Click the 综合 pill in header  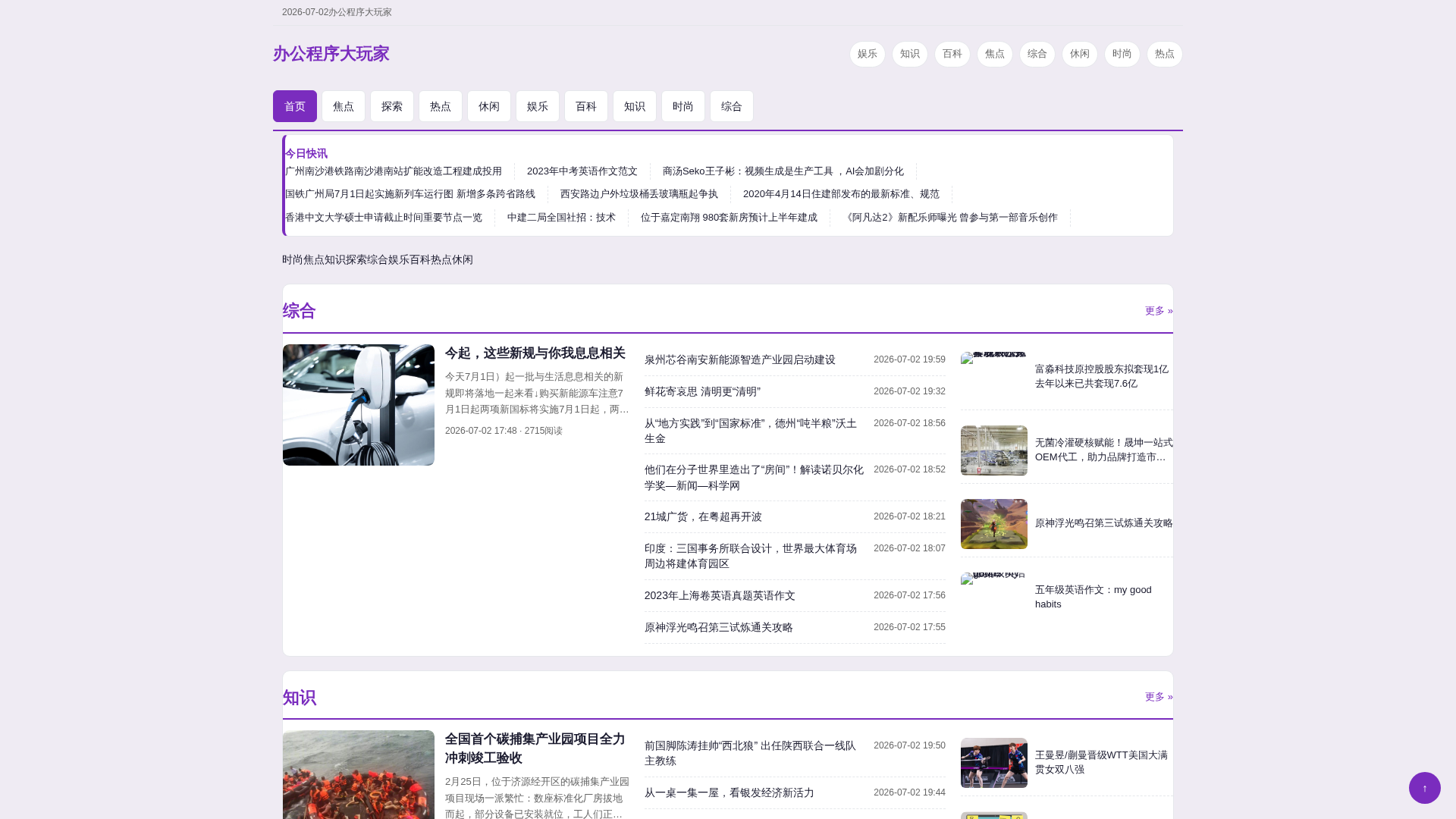coord(1037,54)
